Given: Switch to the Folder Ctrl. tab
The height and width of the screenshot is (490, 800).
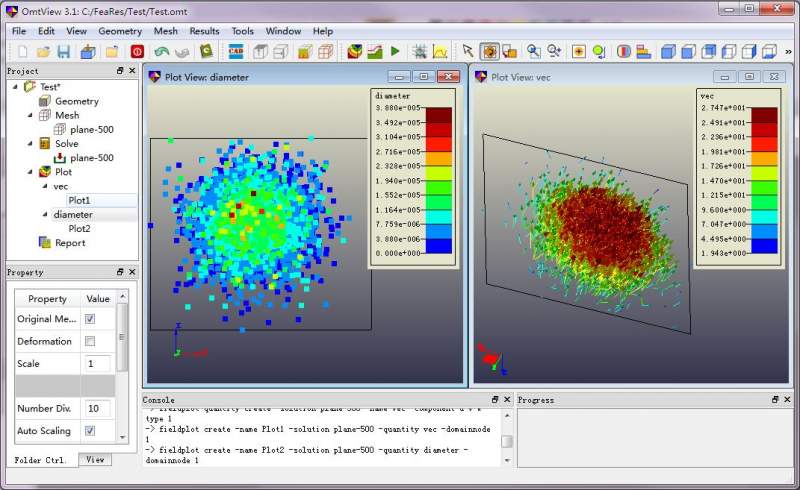Looking at the screenshot, I should click(41, 460).
